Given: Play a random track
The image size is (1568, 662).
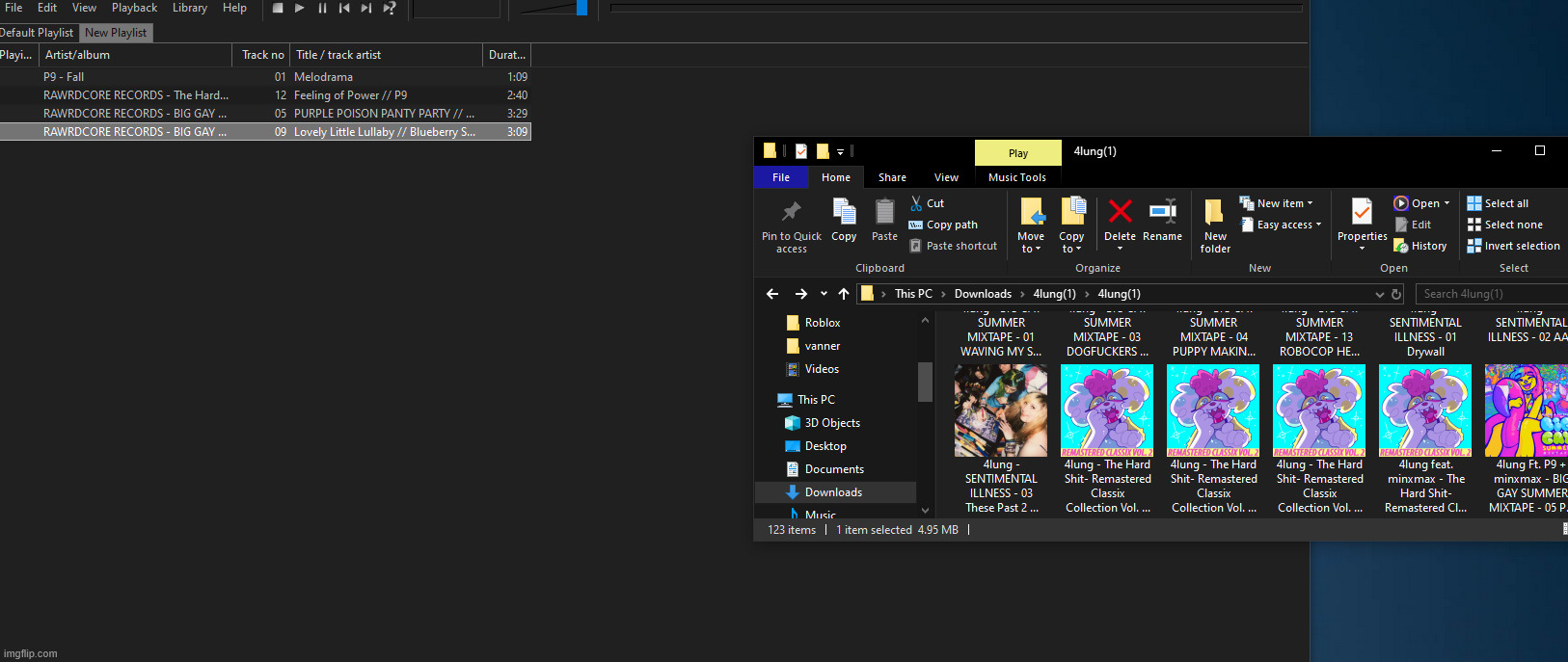Looking at the screenshot, I should (x=390, y=8).
